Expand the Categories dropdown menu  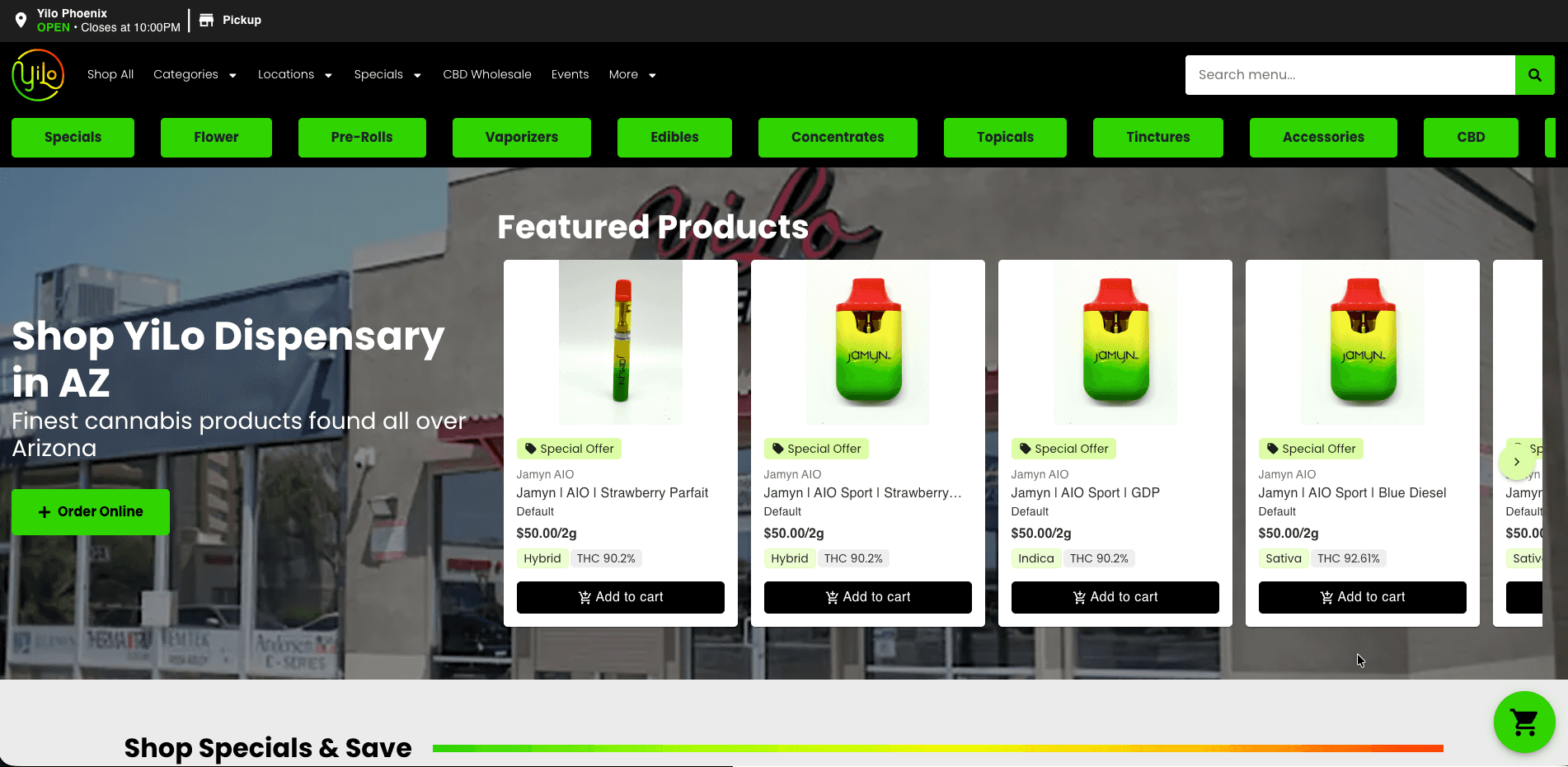tap(195, 74)
